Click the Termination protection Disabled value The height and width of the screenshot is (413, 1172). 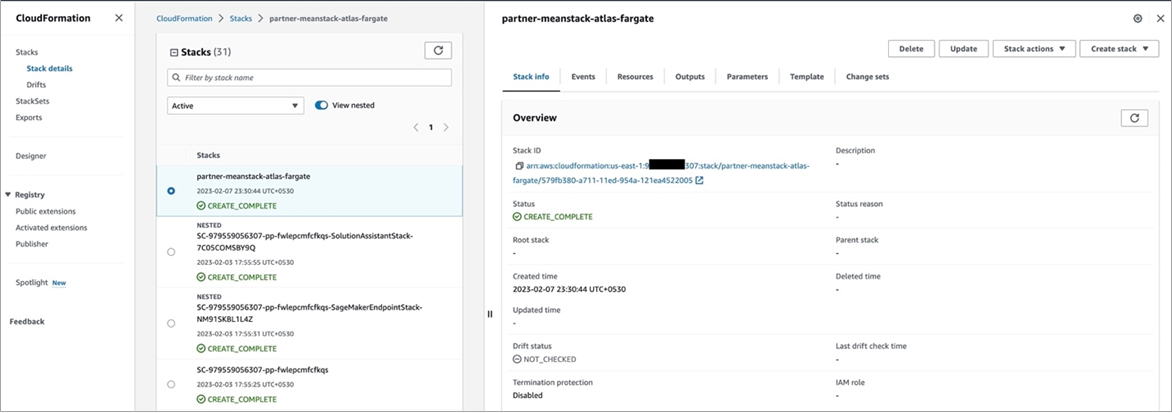(x=528, y=395)
